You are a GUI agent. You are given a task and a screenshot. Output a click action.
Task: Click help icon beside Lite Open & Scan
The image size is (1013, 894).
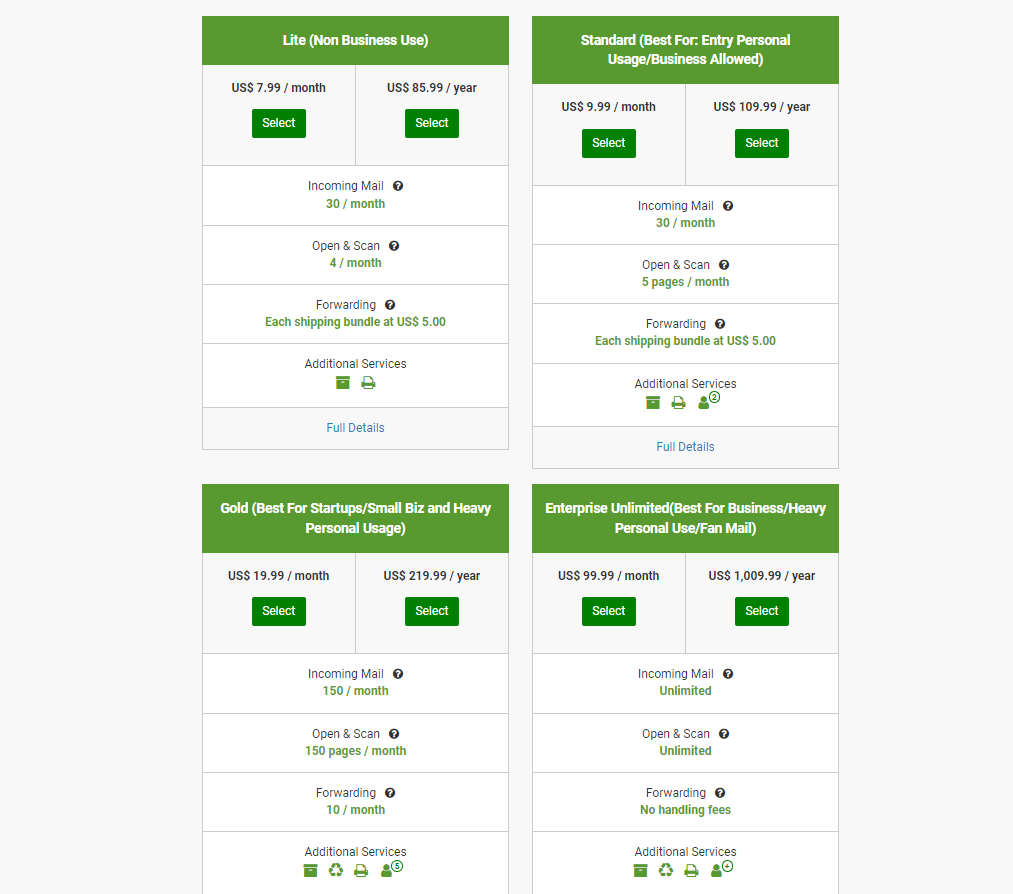click(x=394, y=246)
